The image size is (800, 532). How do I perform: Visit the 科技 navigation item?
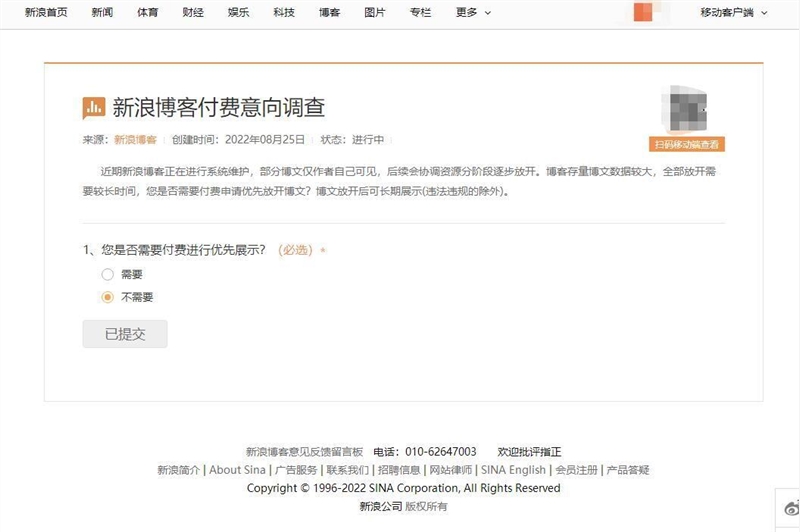[x=284, y=12]
